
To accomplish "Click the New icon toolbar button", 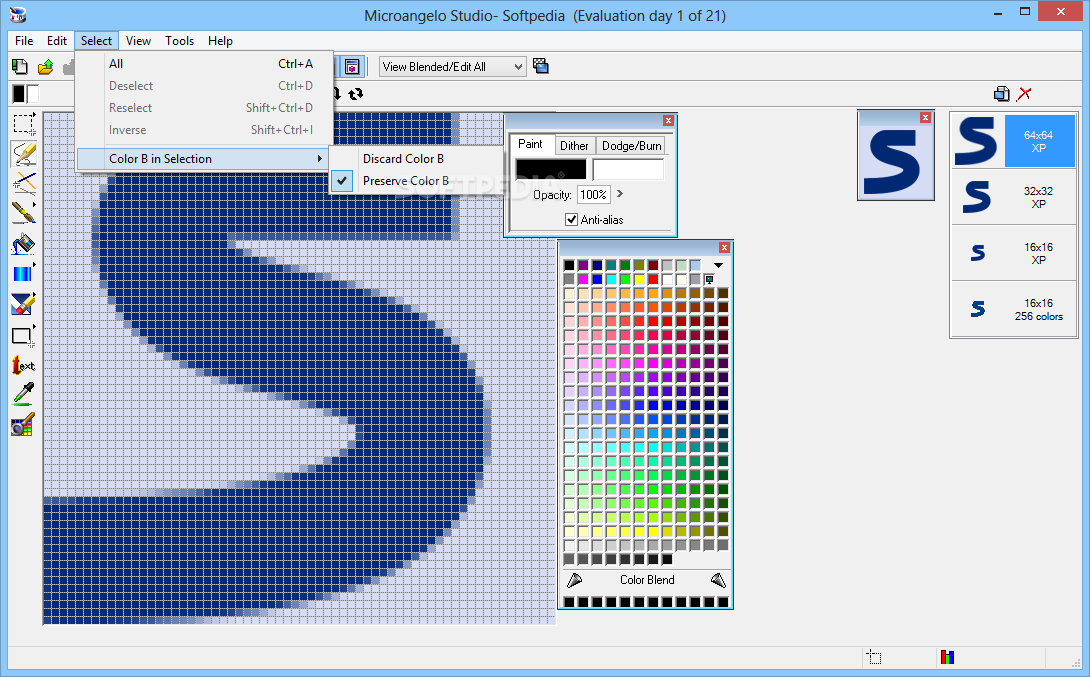I will tap(20, 67).
